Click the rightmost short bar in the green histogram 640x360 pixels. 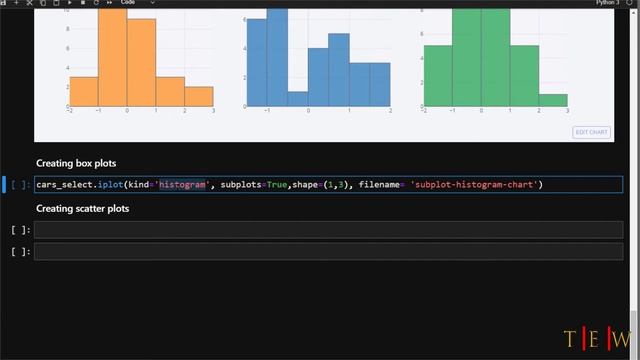pyautogui.click(x=553, y=100)
